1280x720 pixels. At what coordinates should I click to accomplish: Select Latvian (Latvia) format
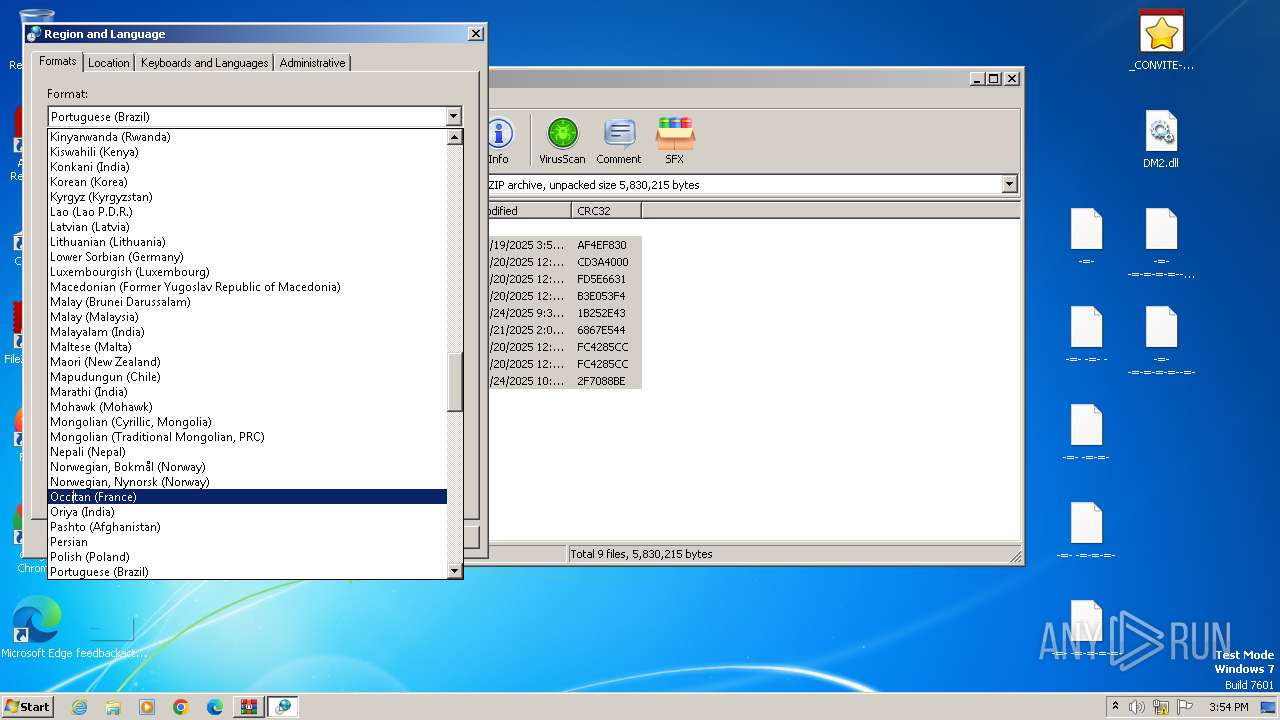click(x=247, y=227)
